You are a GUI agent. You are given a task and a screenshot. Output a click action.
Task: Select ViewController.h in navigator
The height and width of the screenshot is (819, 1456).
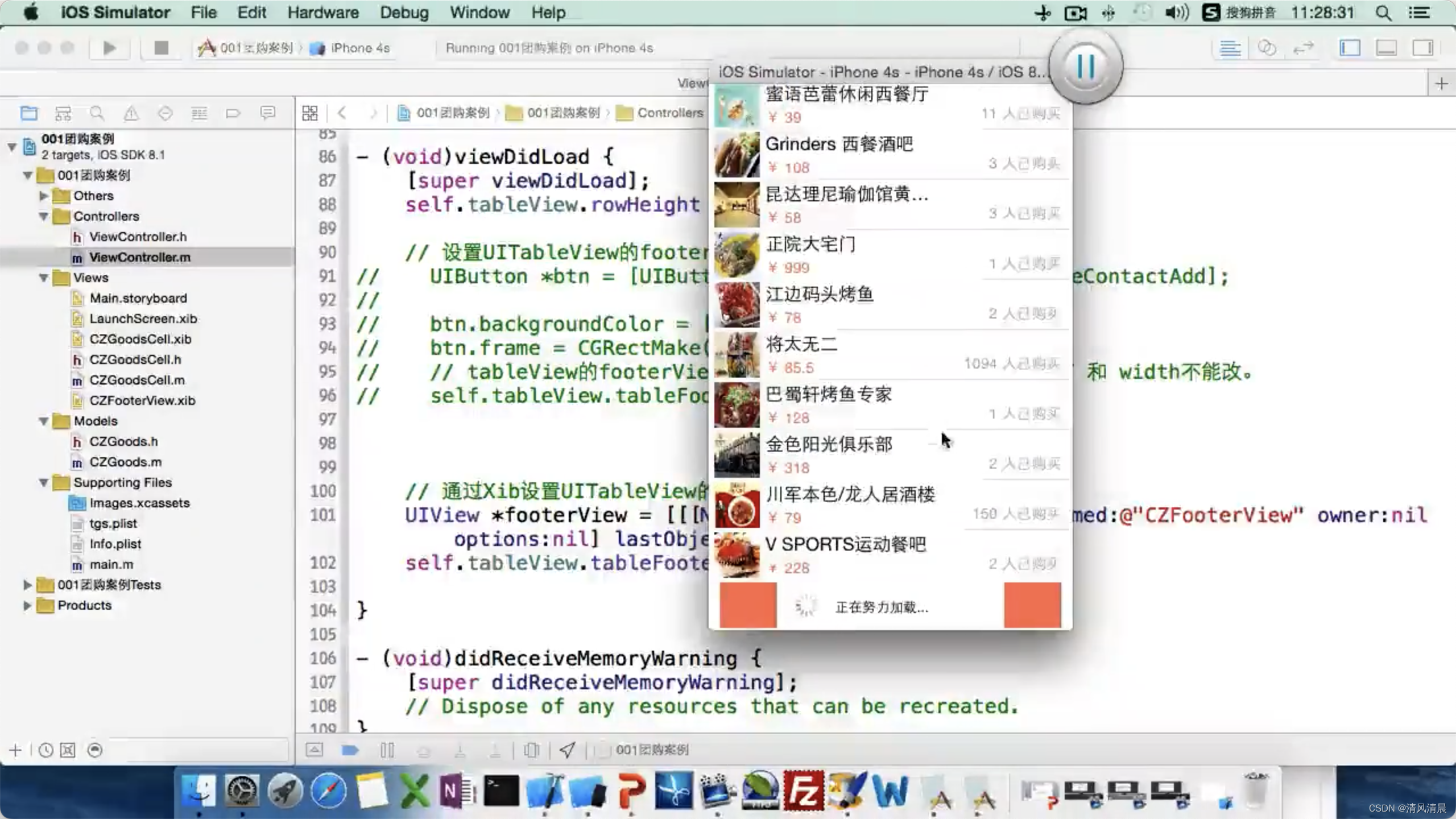(x=138, y=237)
